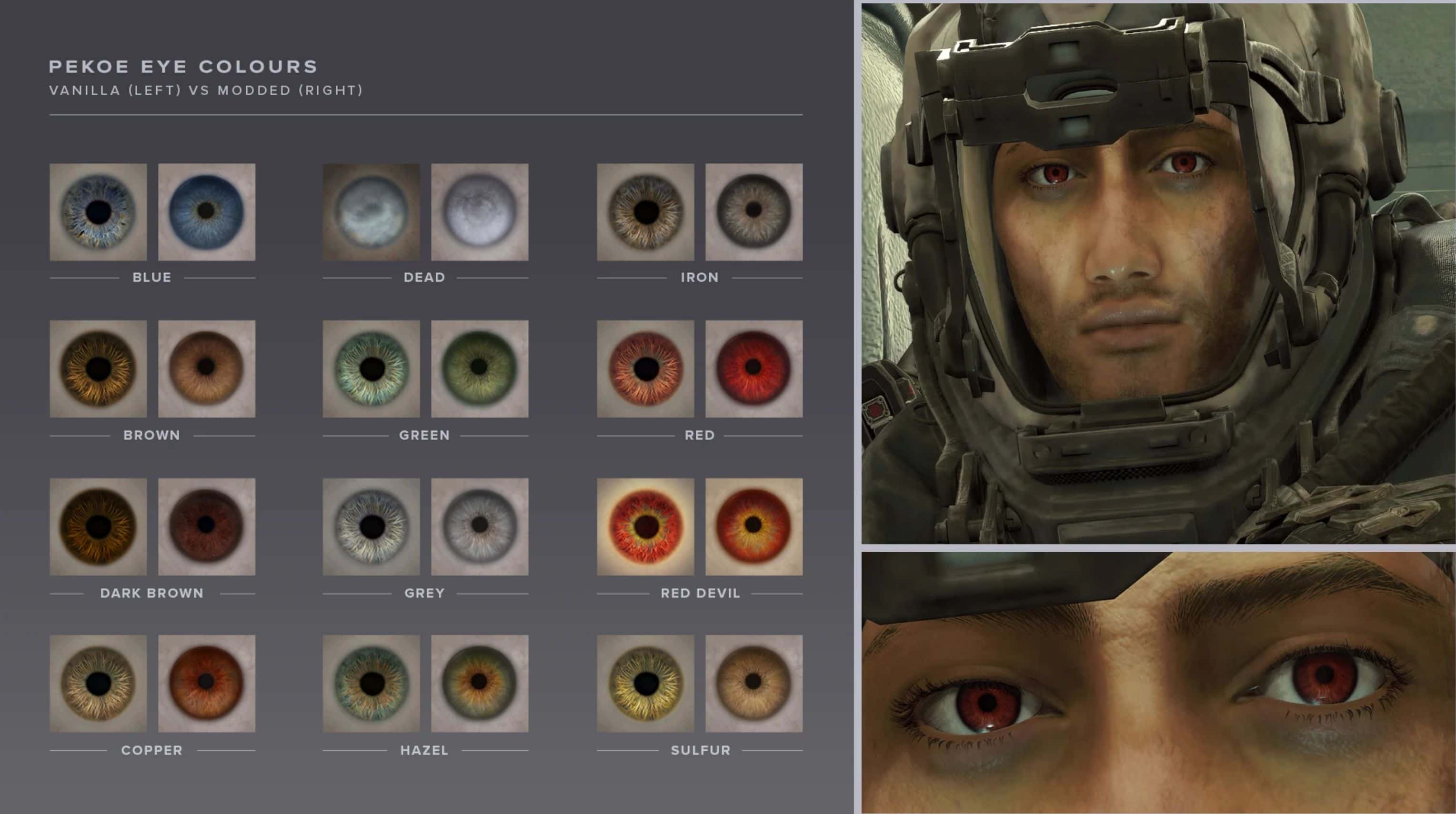
Task: Open the close-up red eyes image
Action: (1157, 683)
